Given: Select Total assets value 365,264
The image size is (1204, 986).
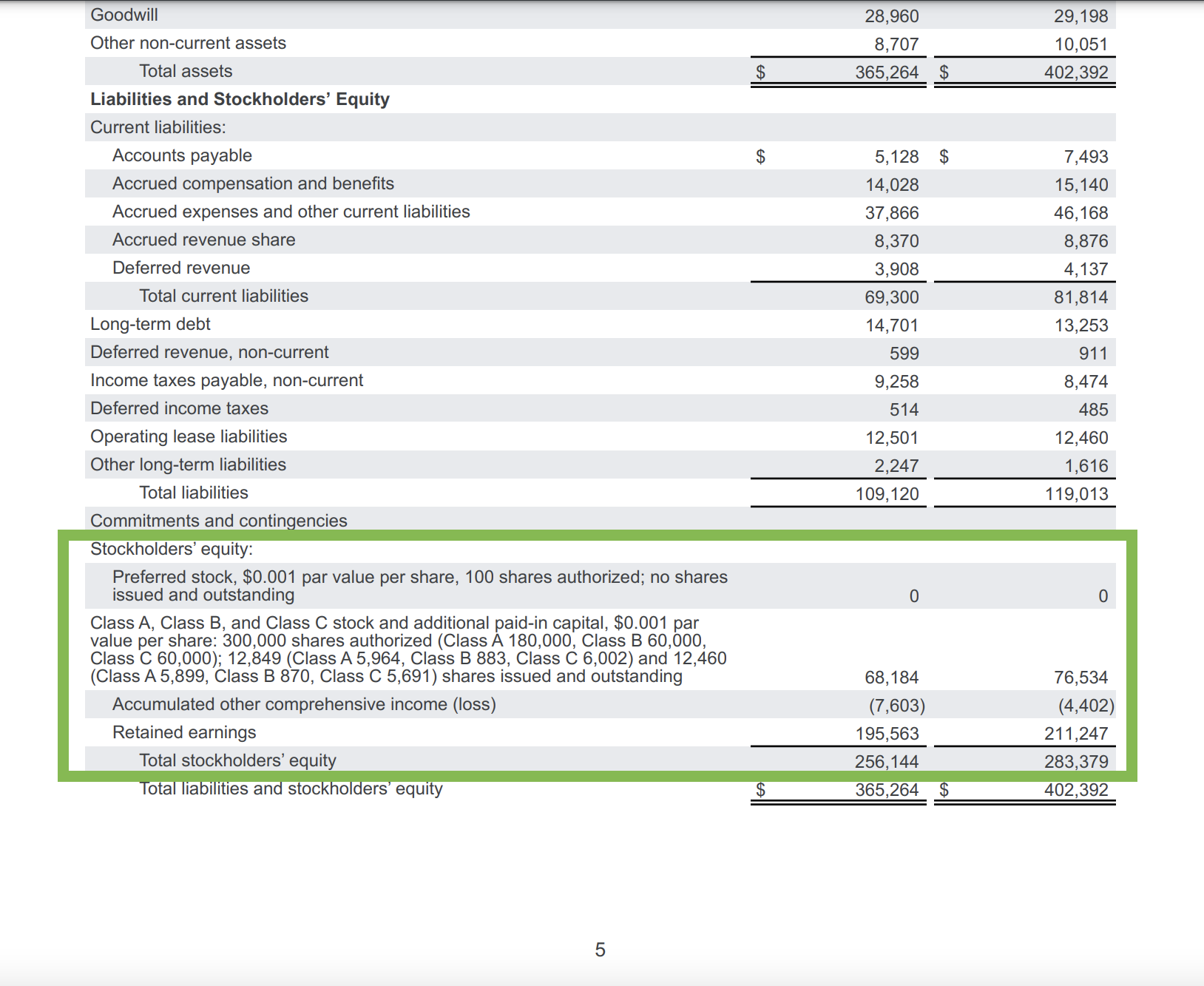Looking at the screenshot, I should pyautogui.click(x=887, y=72).
